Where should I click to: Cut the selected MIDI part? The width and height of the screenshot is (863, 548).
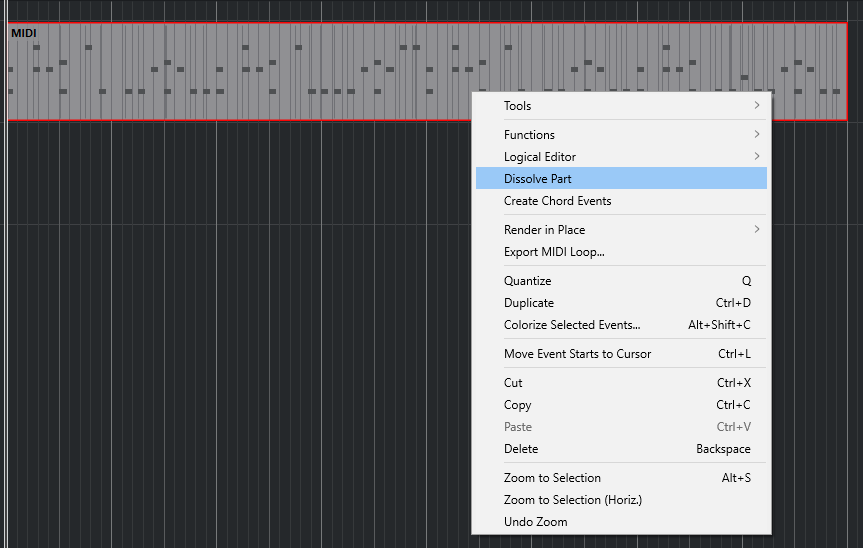(513, 383)
